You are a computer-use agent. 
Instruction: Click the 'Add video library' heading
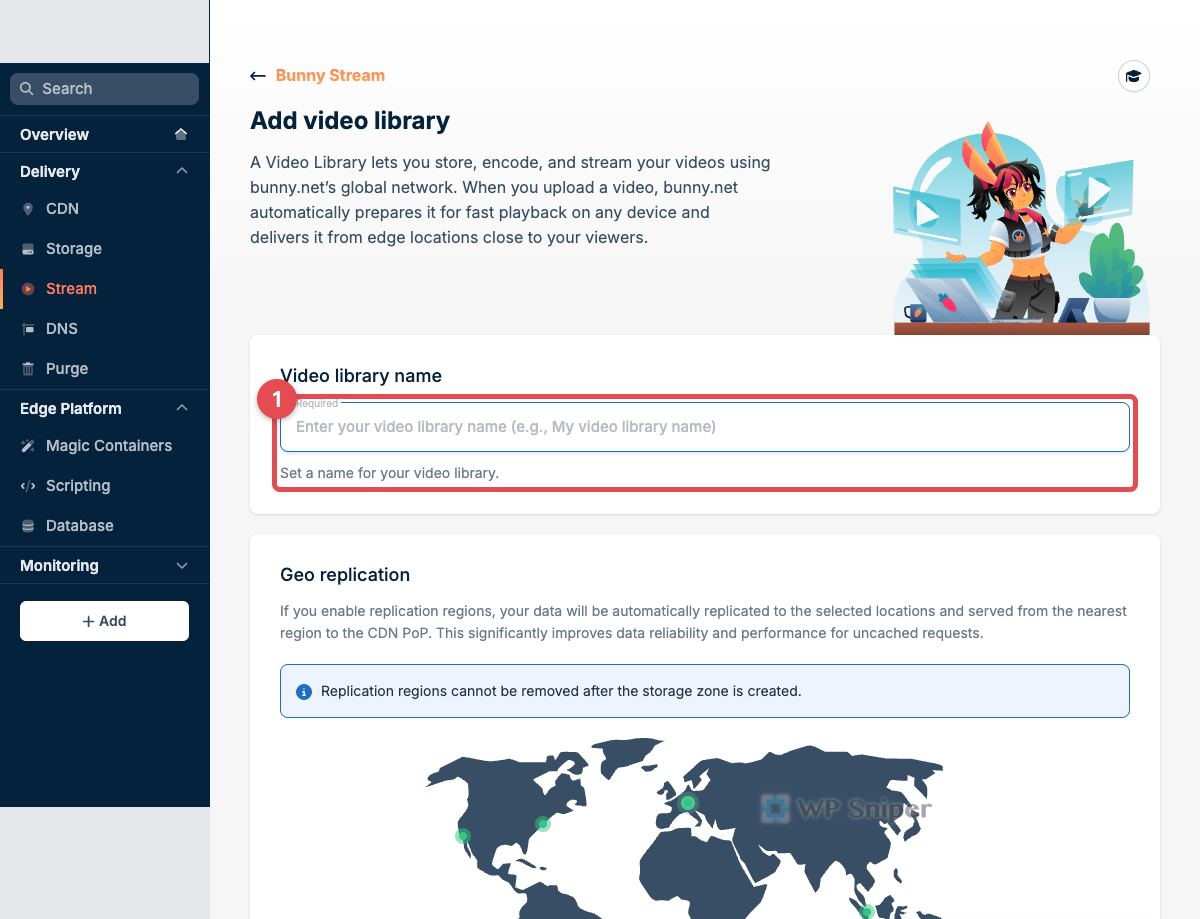tap(350, 121)
